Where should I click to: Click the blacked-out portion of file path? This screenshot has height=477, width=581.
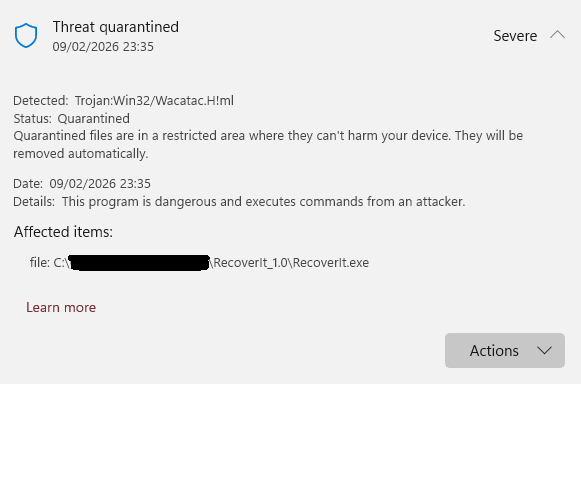point(139,262)
